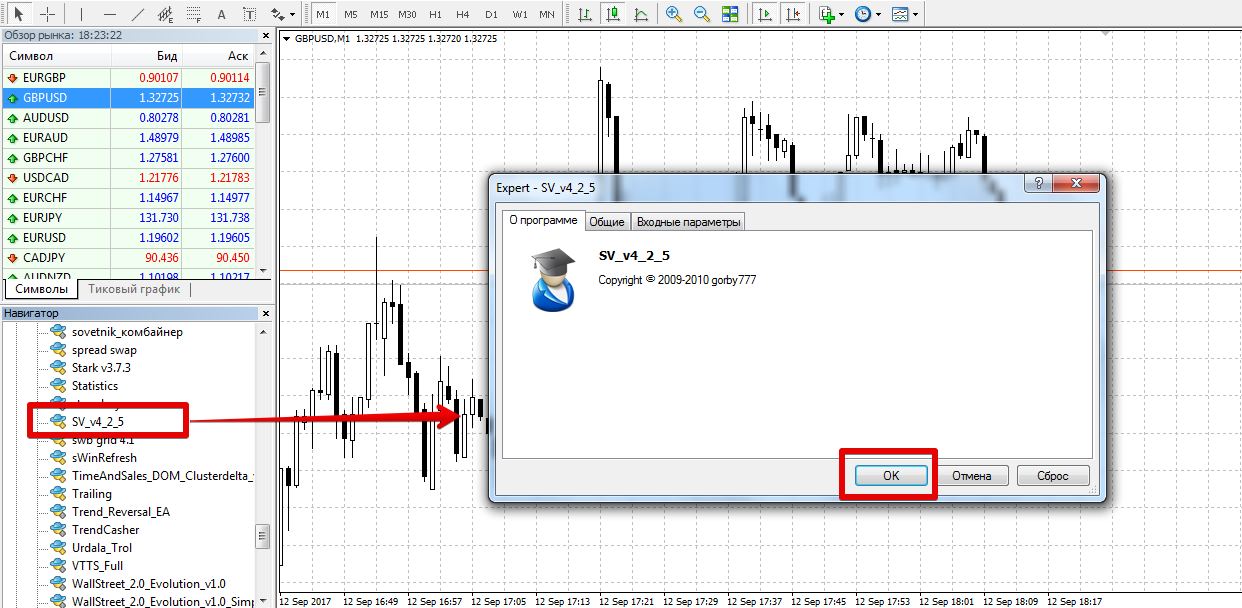Screen dimensions: 1242x608
Task: Click the zoom in magnifier icon
Action: click(674, 15)
